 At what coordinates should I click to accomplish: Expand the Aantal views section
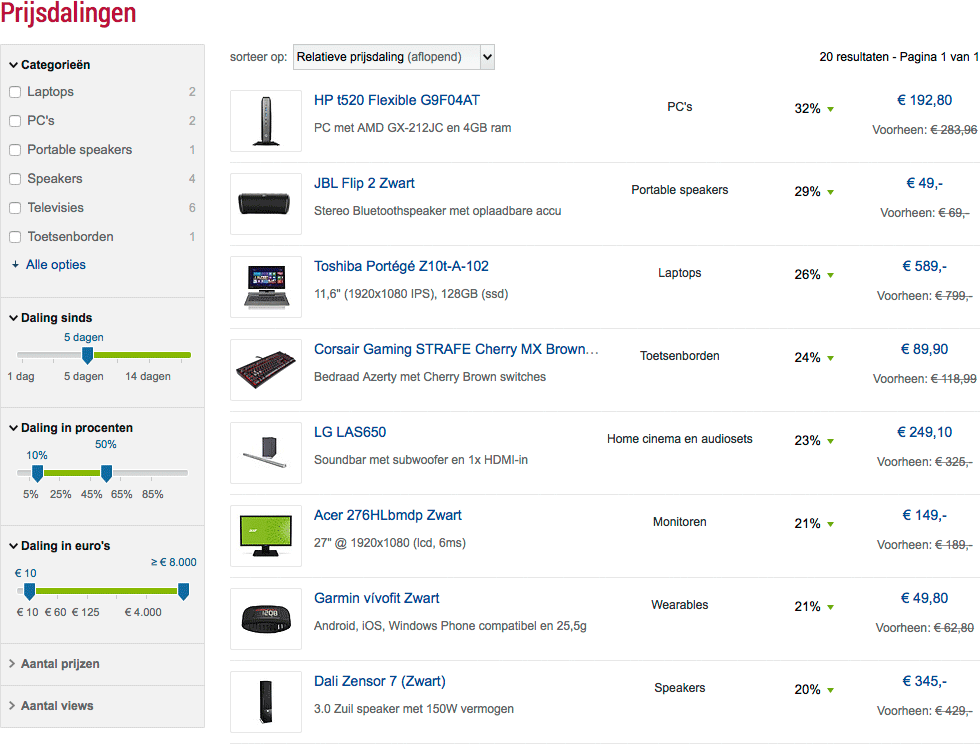51,706
